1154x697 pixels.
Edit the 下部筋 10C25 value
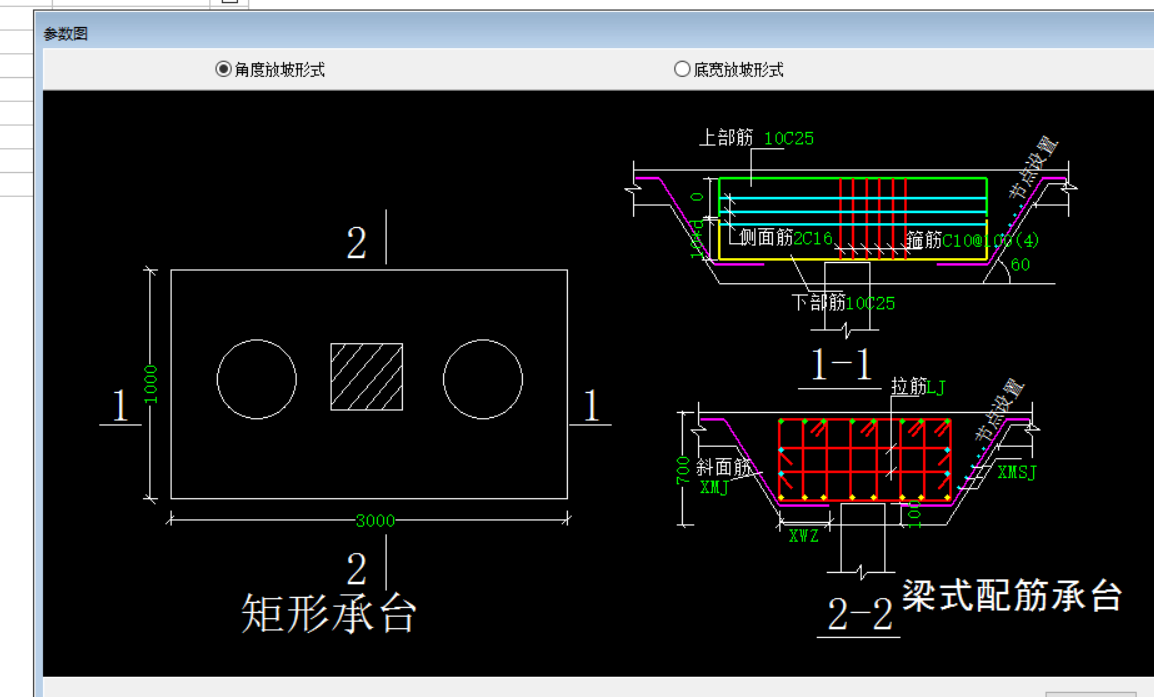[x=870, y=303]
